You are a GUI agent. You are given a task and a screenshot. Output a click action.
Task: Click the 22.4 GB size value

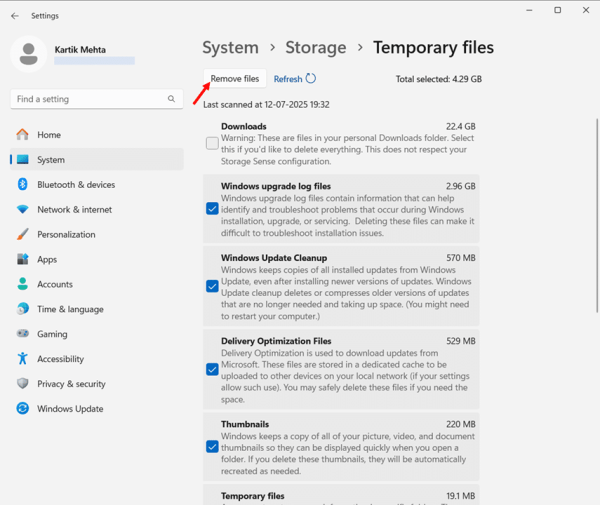coord(461,126)
